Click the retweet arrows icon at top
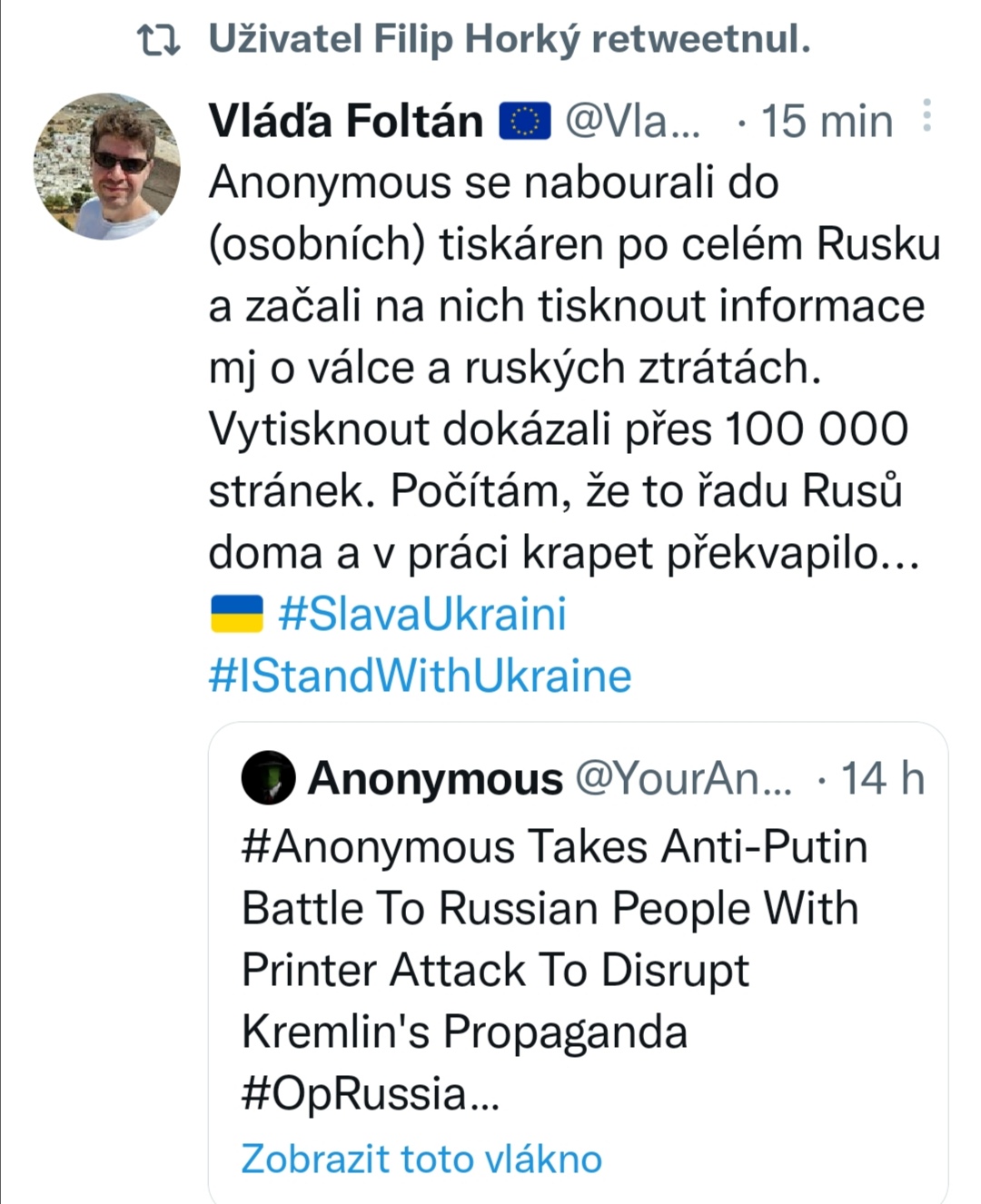981x1204 pixels. 158,40
